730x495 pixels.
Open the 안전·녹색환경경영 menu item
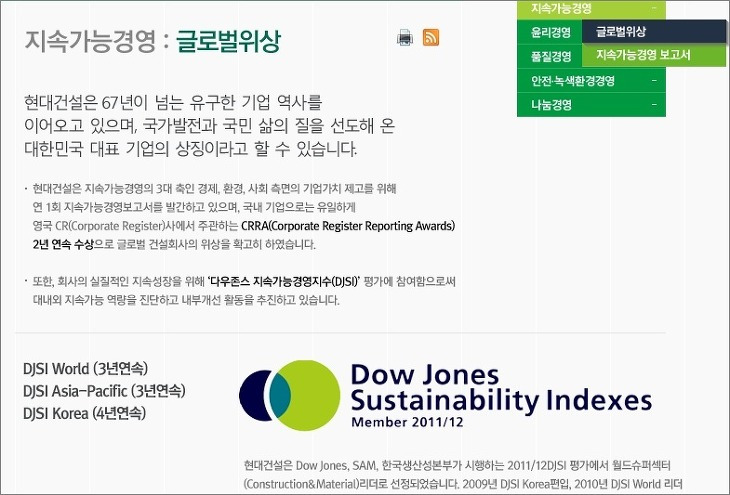click(591, 81)
